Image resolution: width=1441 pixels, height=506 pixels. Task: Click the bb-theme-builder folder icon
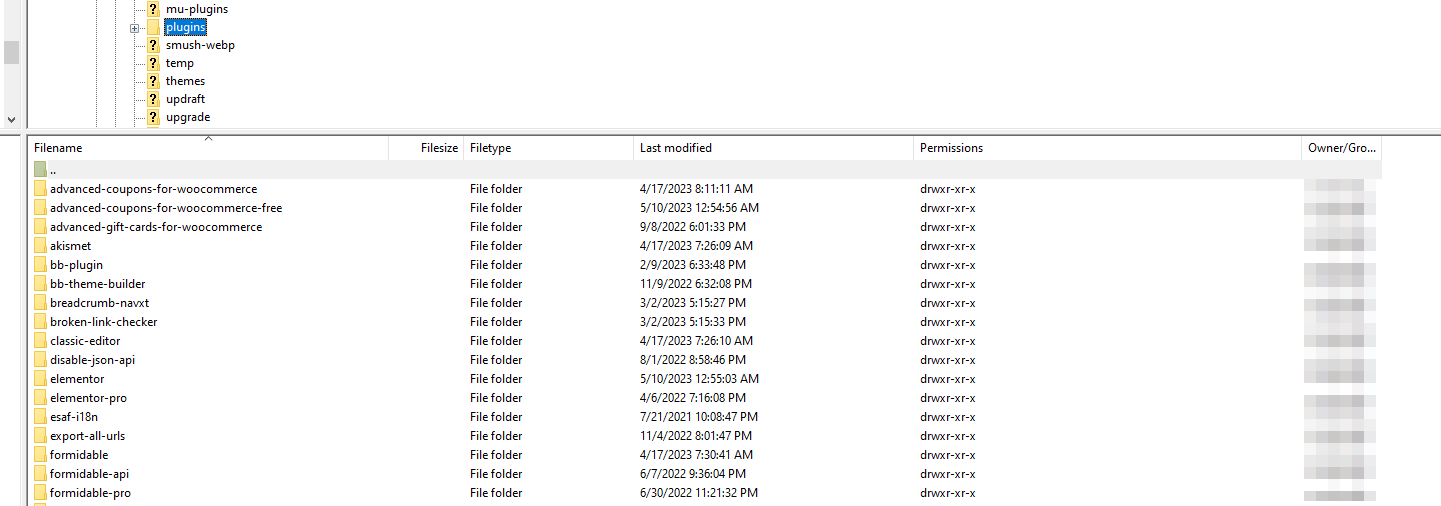tap(40, 284)
